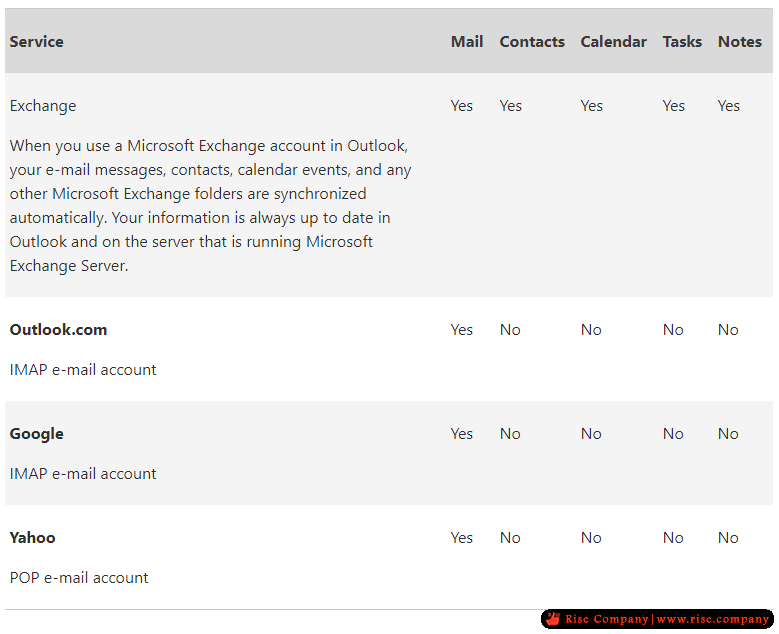The height and width of the screenshot is (634, 779).
Task: Click the Calendar column header
Action: [x=613, y=42]
